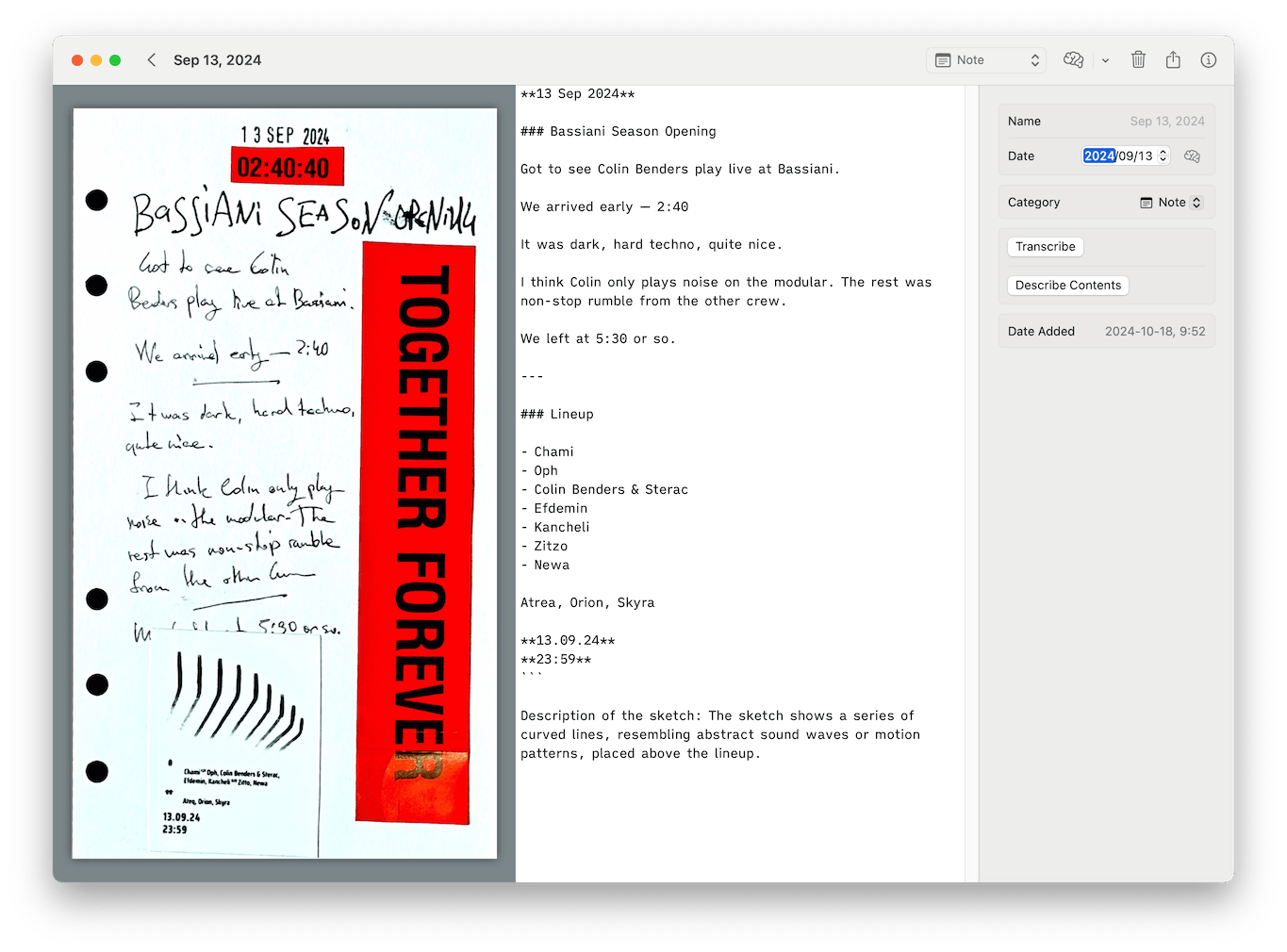
Task: Click the '**13 Sep 2024**' line at top
Action: coord(578,94)
